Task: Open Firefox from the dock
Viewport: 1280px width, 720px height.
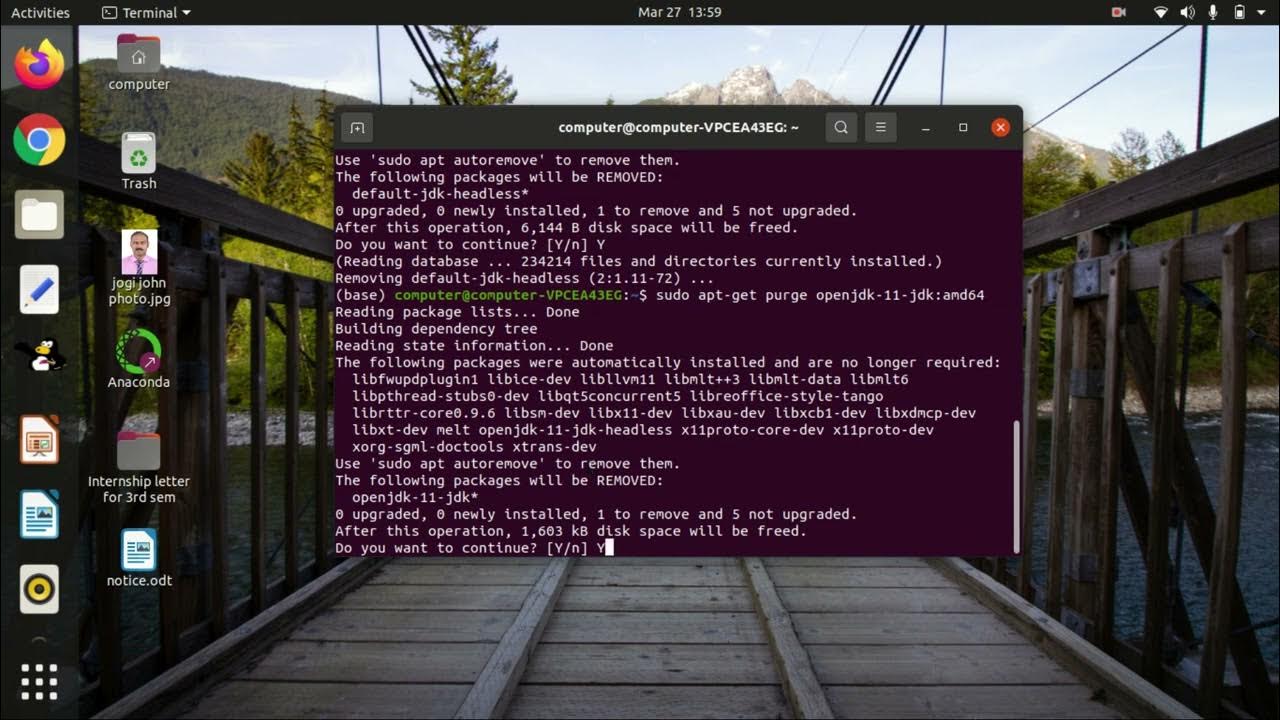Action: click(x=39, y=65)
